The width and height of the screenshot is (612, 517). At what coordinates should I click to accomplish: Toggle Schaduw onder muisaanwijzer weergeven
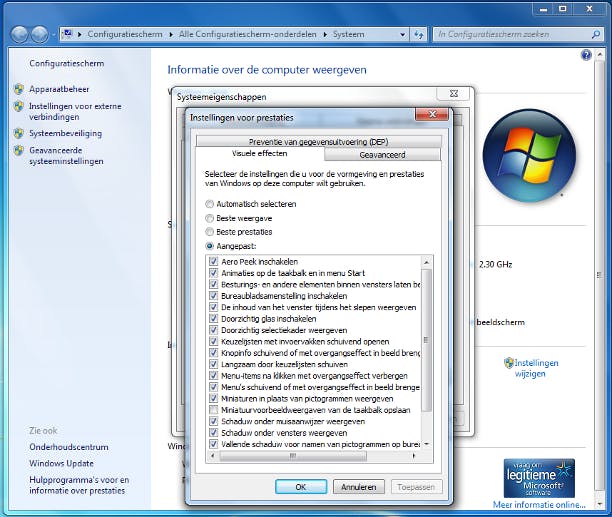[213, 421]
